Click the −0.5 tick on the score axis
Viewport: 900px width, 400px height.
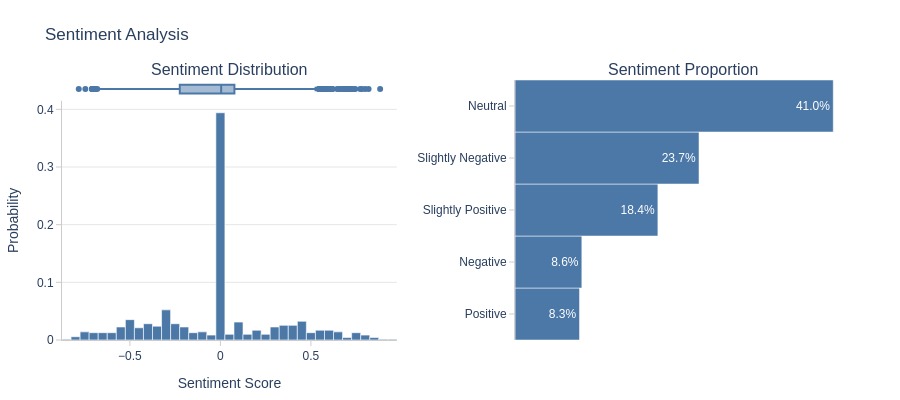point(129,356)
